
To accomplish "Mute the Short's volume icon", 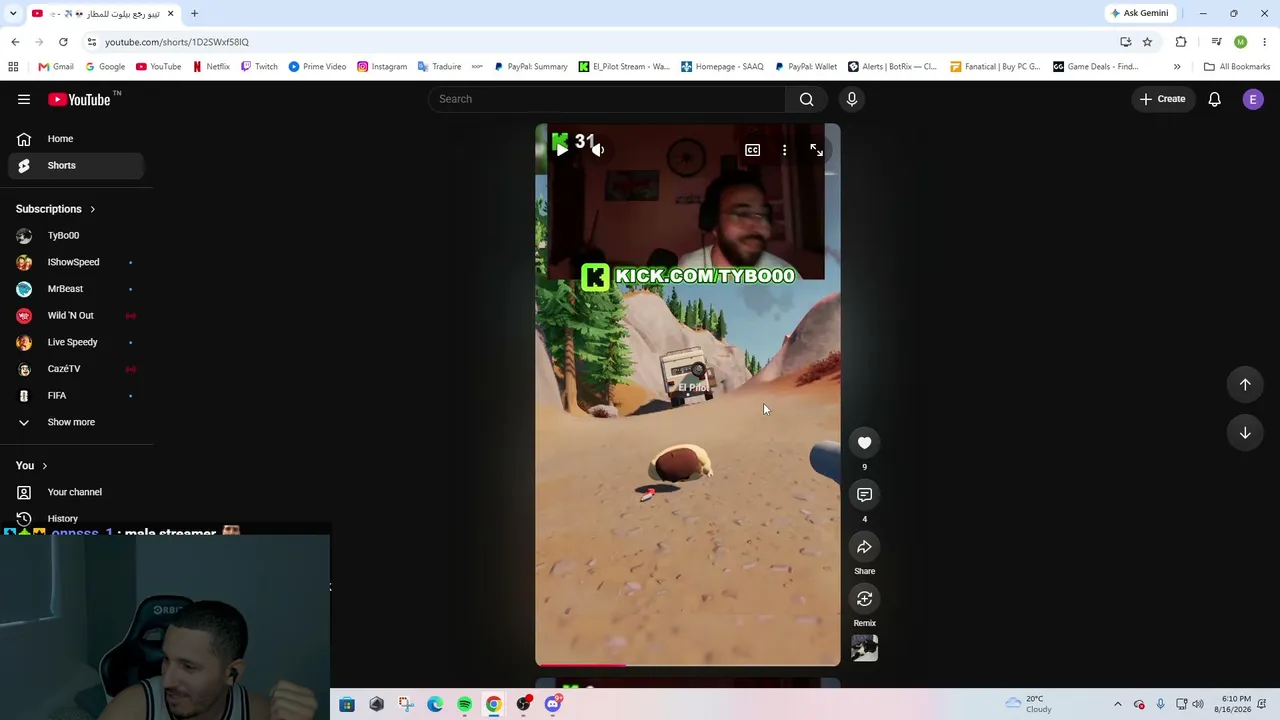I will coord(597,149).
